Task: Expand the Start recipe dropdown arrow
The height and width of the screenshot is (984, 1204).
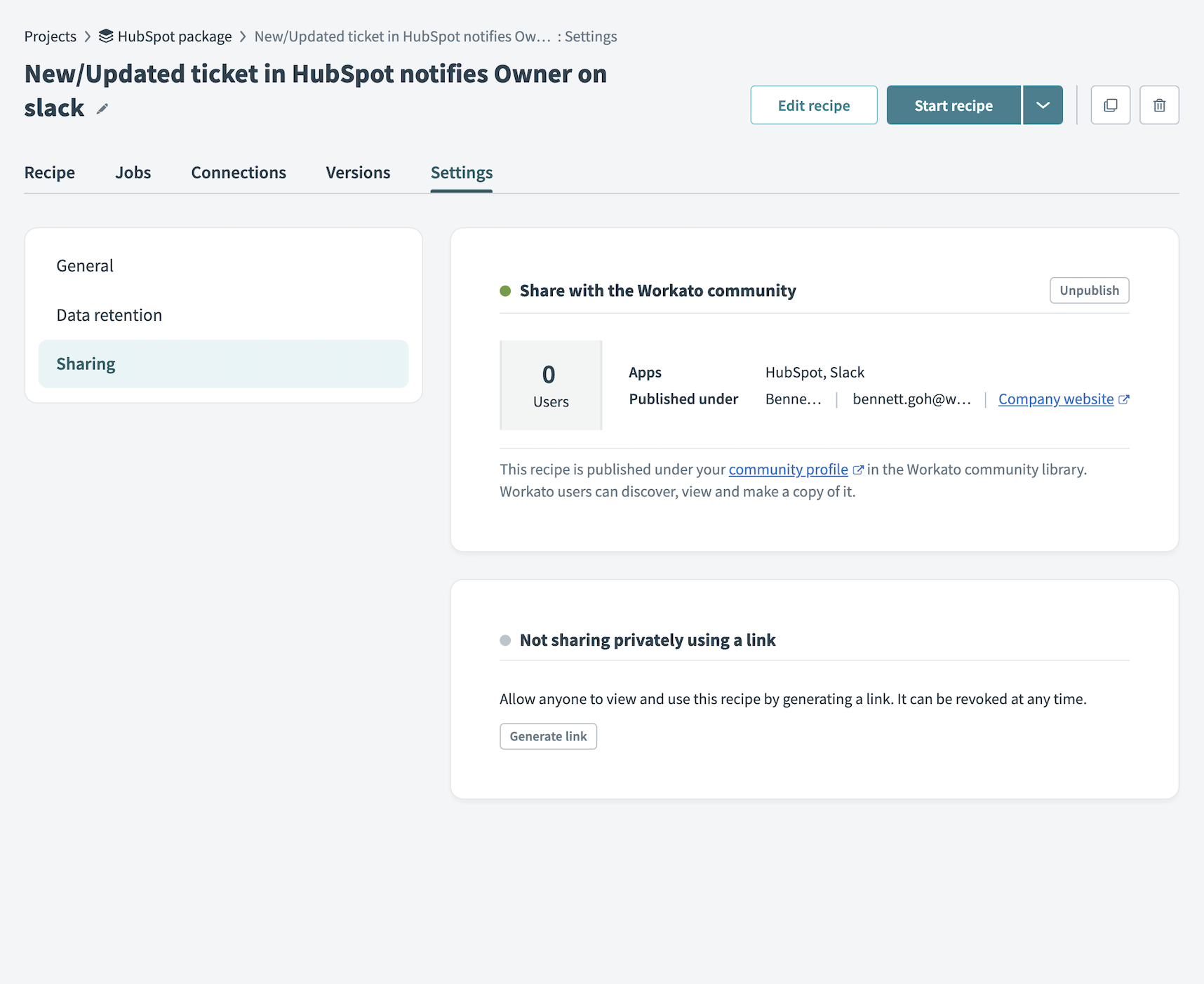Action: 1043,105
